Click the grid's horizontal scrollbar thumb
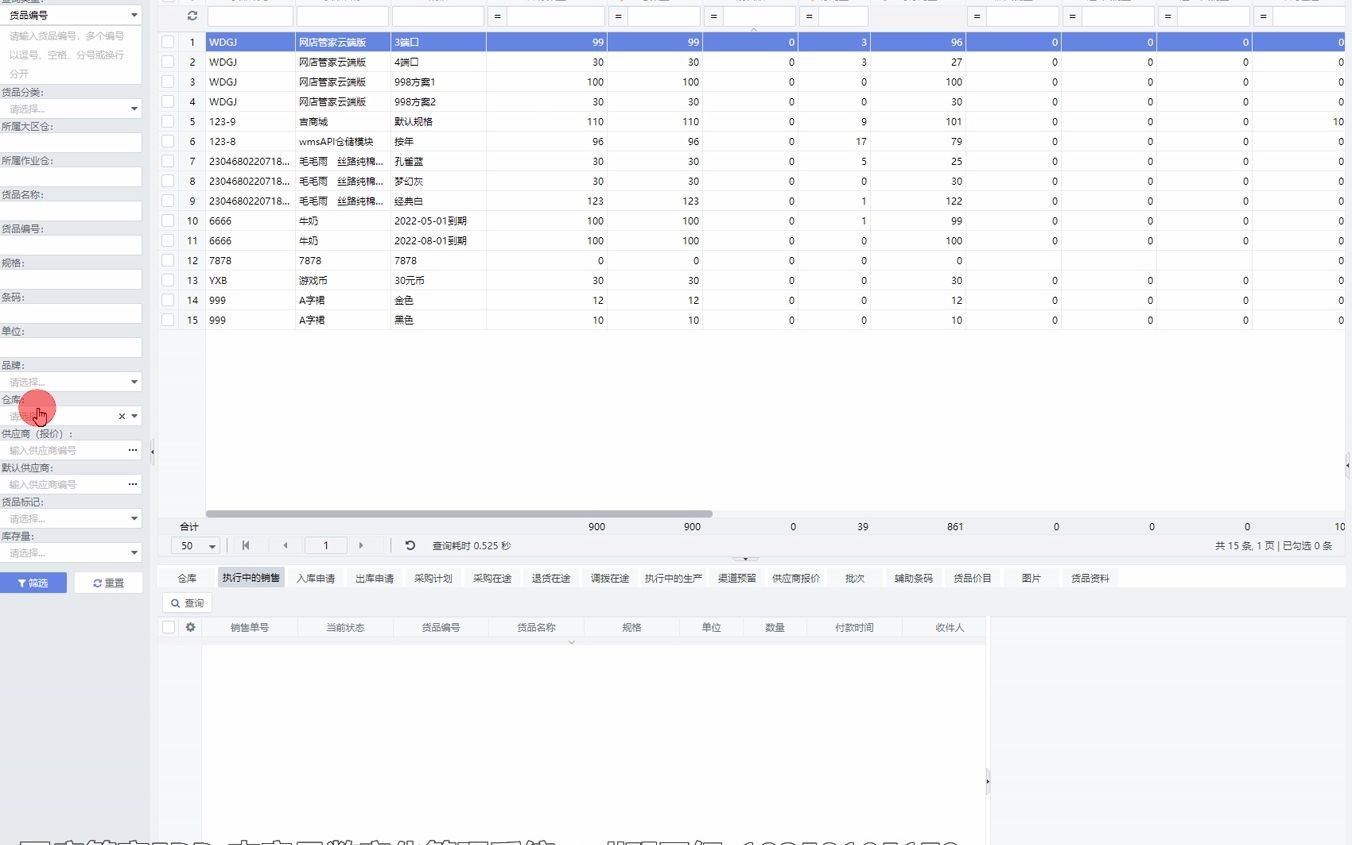 459,514
